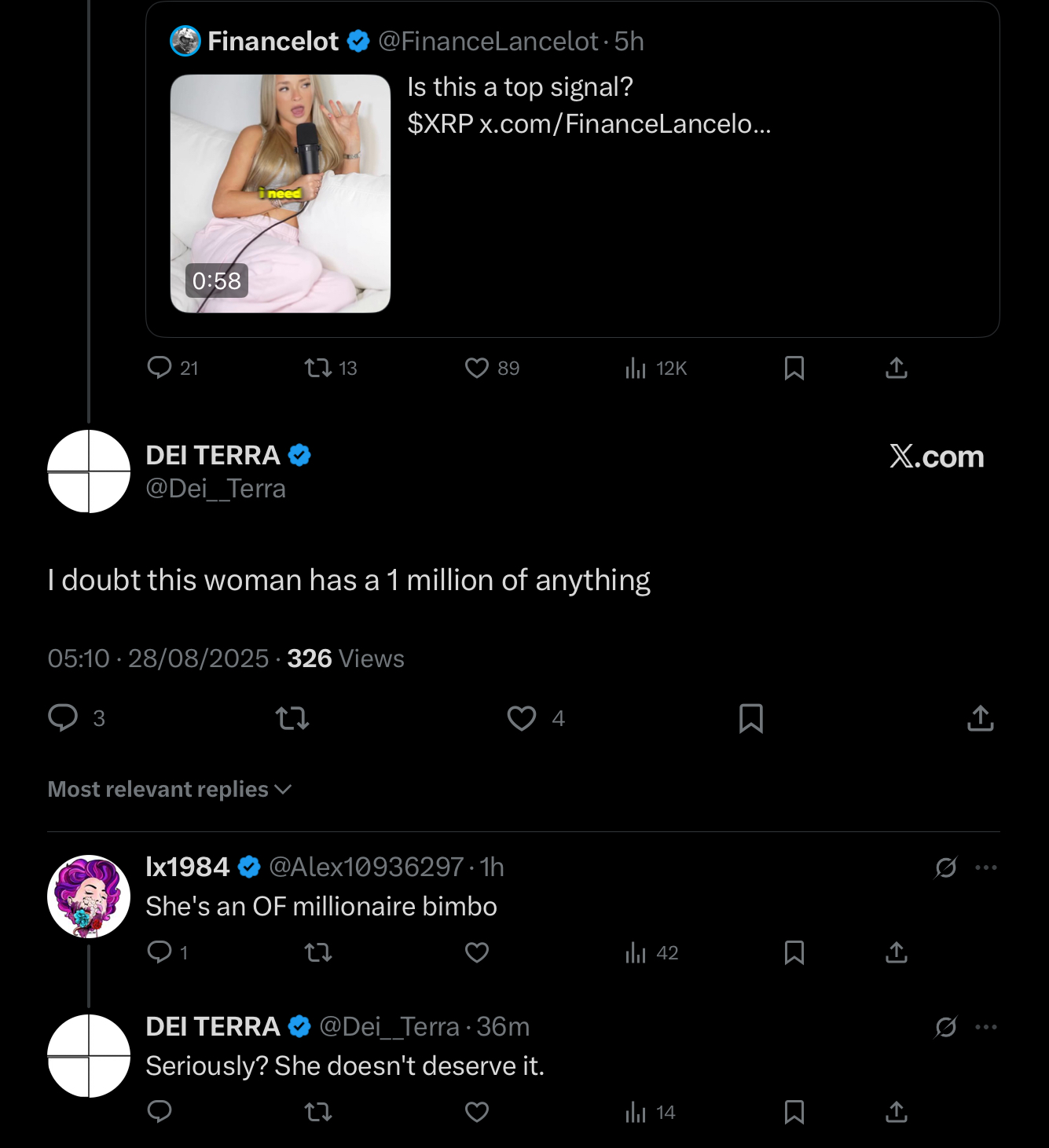Share the main DEI TERRA post

(x=981, y=718)
